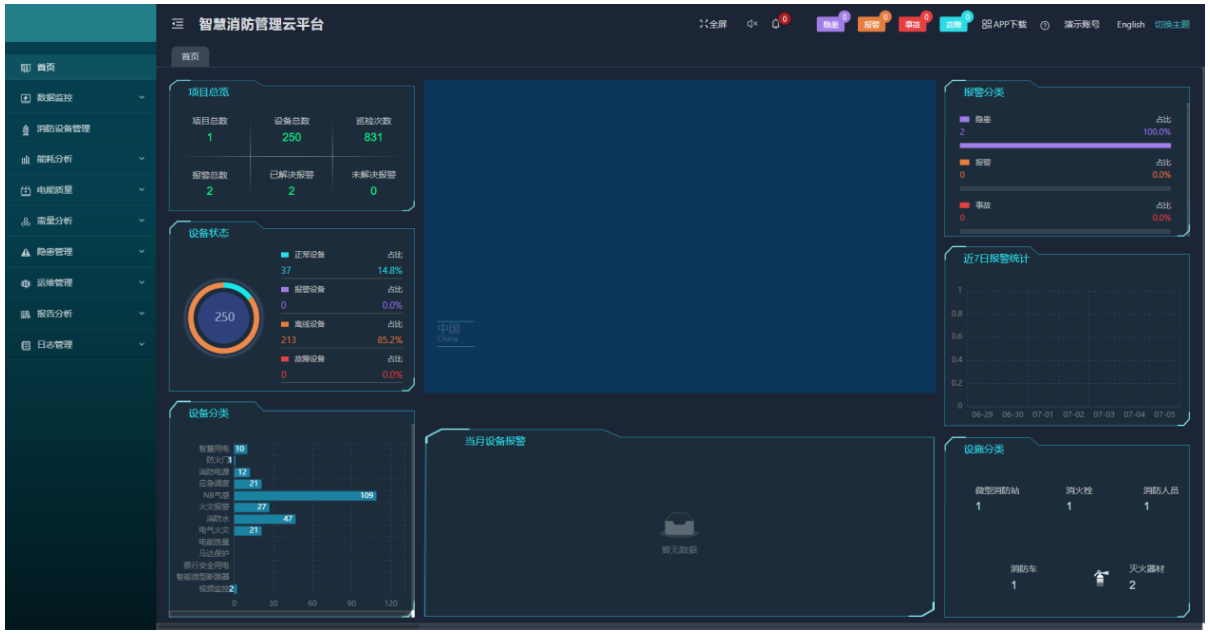Toggle the muted speaker sound icon
1210x634 pixels.
point(751,24)
